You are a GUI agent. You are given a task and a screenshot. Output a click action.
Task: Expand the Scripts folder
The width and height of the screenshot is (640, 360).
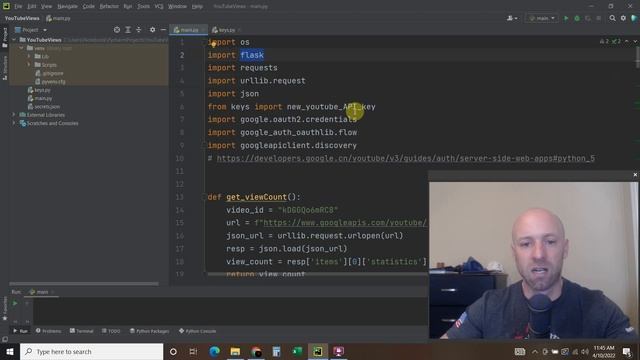point(29,64)
